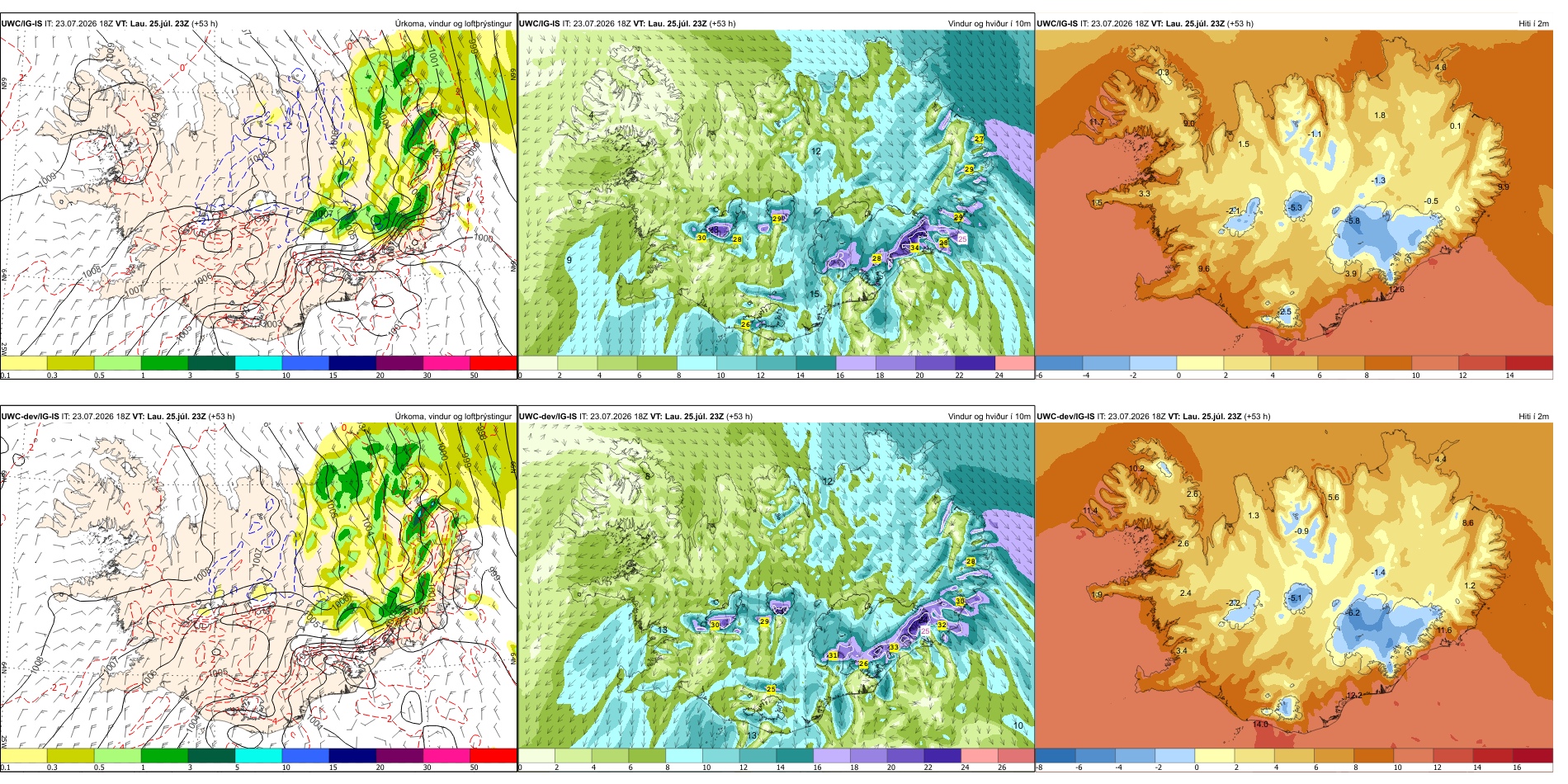Viewport: 1568px width, 784px height.
Task: Select the 27 gust label on top wind map
Action: 979,139
